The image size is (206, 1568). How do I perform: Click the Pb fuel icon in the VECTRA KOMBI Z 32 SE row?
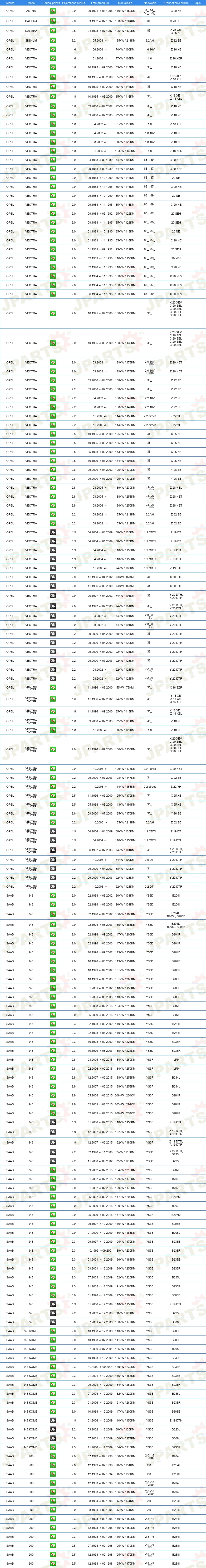tap(53, 822)
